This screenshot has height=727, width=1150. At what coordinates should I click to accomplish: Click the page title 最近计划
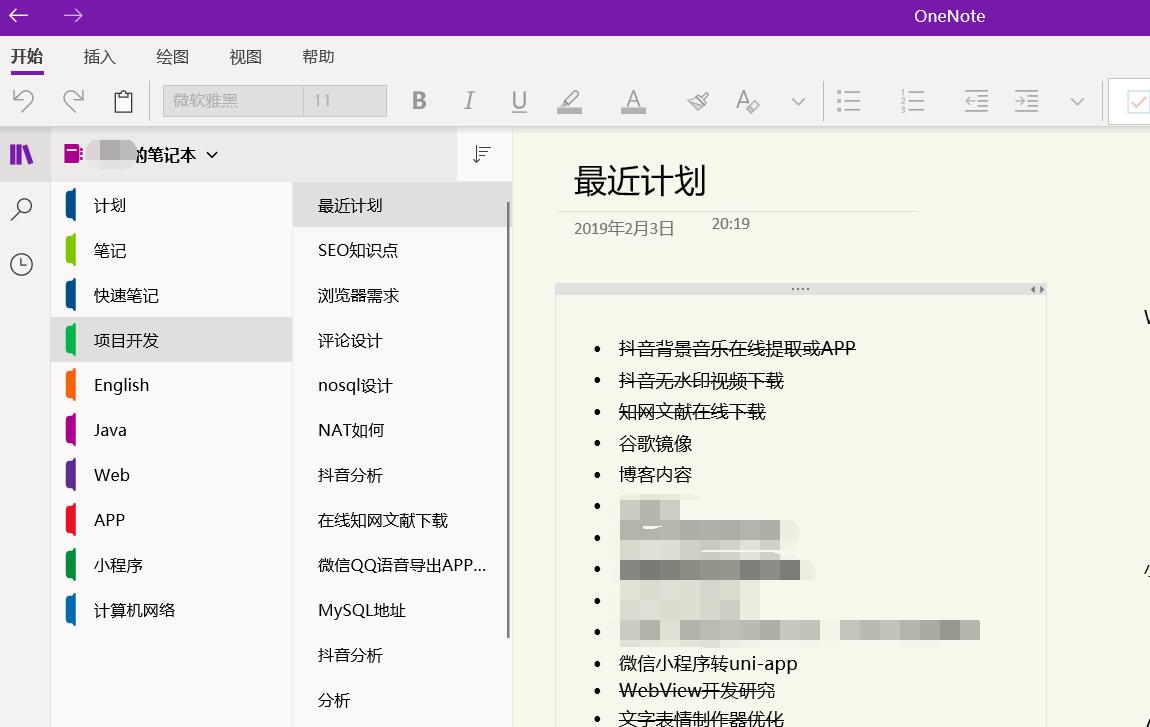point(640,180)
